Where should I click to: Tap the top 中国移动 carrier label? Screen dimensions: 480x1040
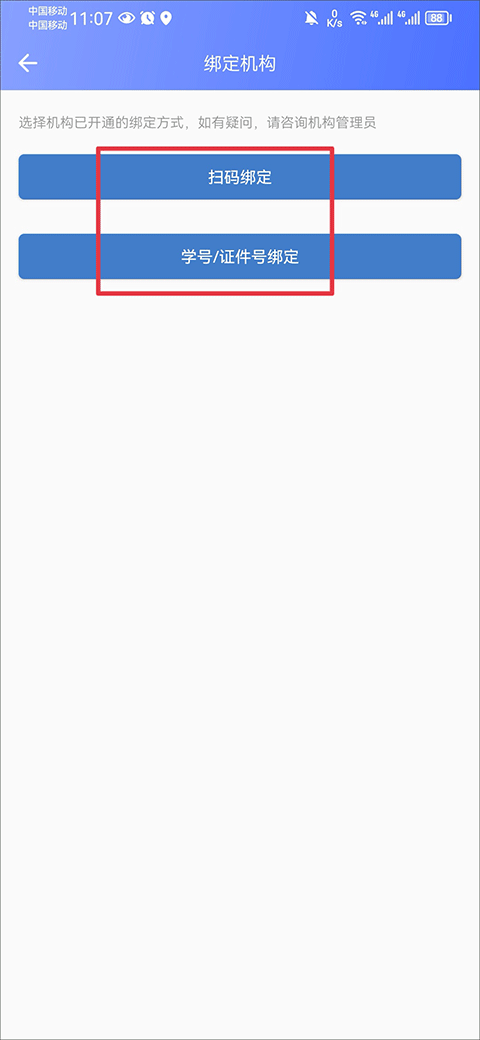48,12
